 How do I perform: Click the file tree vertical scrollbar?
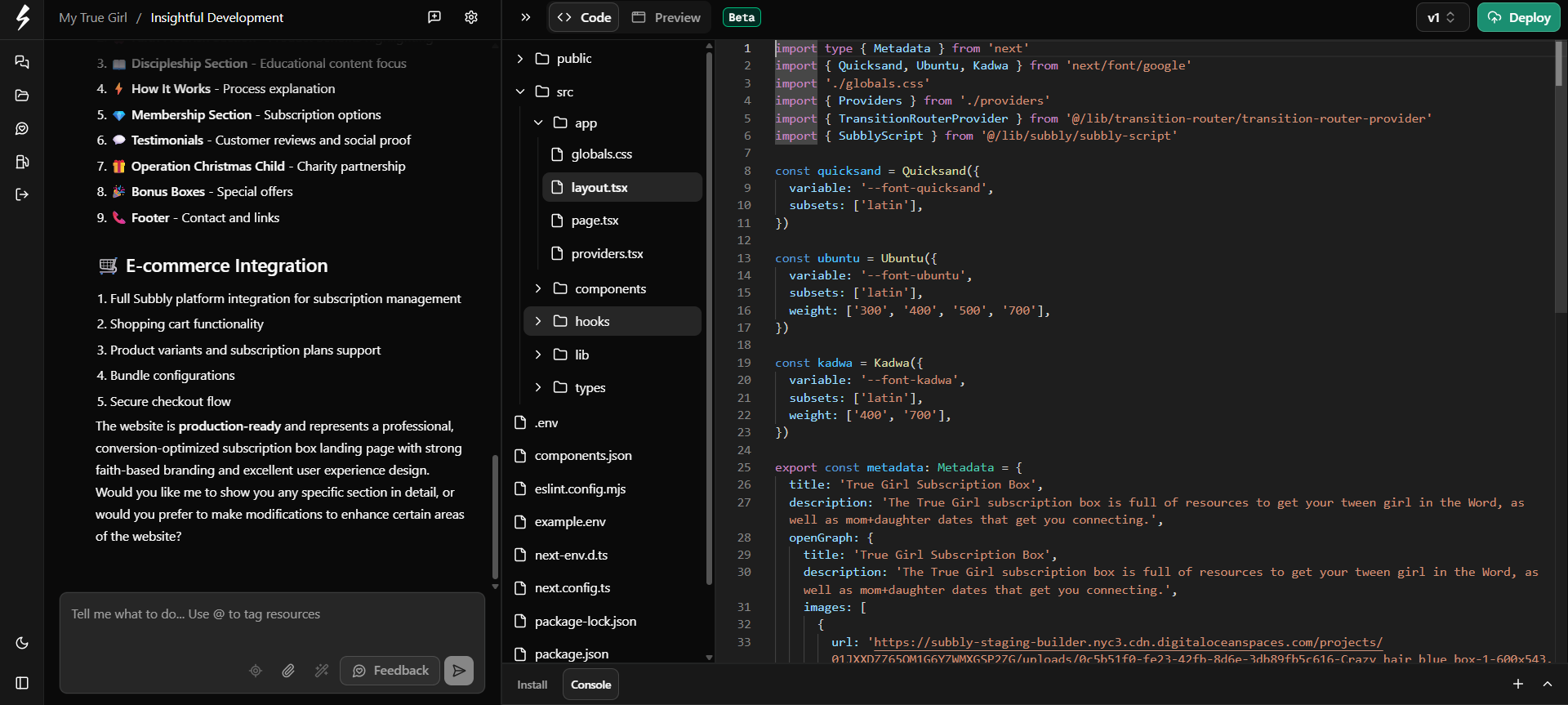click(709, 319)
